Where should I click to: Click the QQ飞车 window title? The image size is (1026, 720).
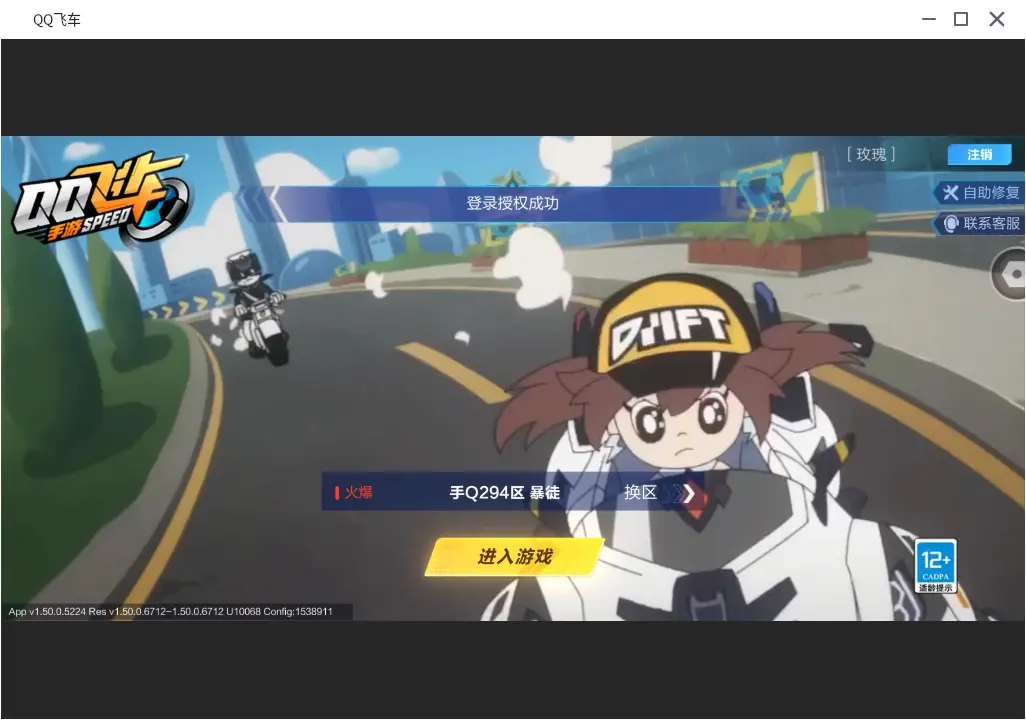(57, 20)
